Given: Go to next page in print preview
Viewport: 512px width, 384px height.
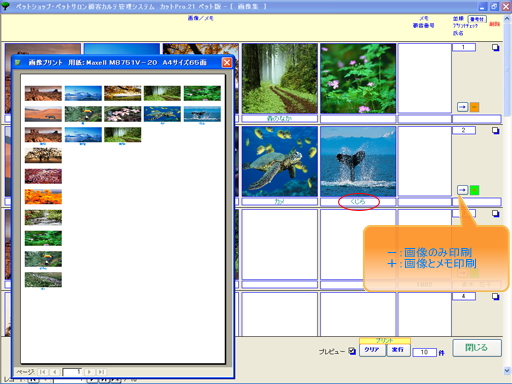Looking at the screenshot, I should [89, 372].
